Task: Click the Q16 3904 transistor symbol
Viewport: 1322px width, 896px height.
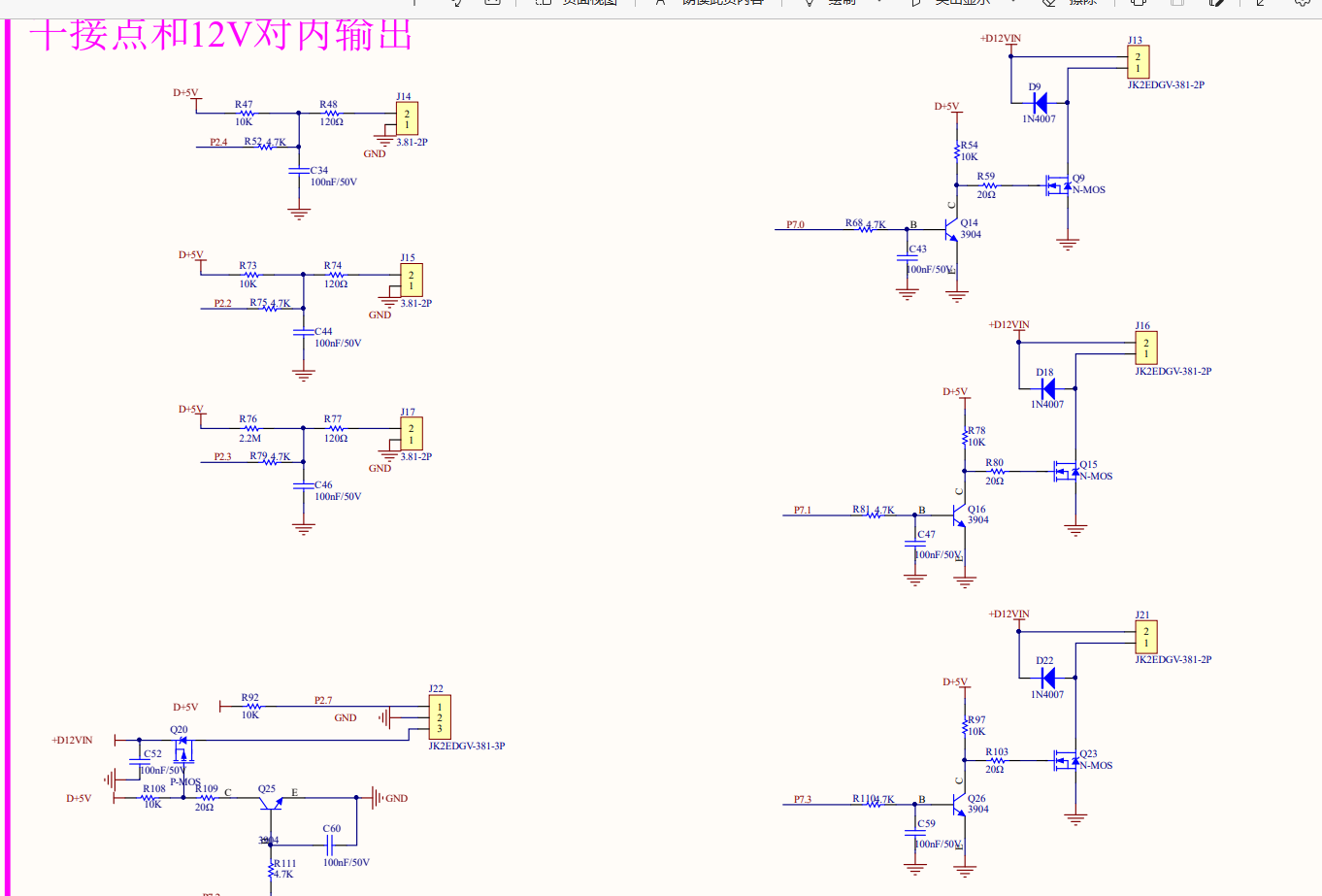Action: click(958, 514)
